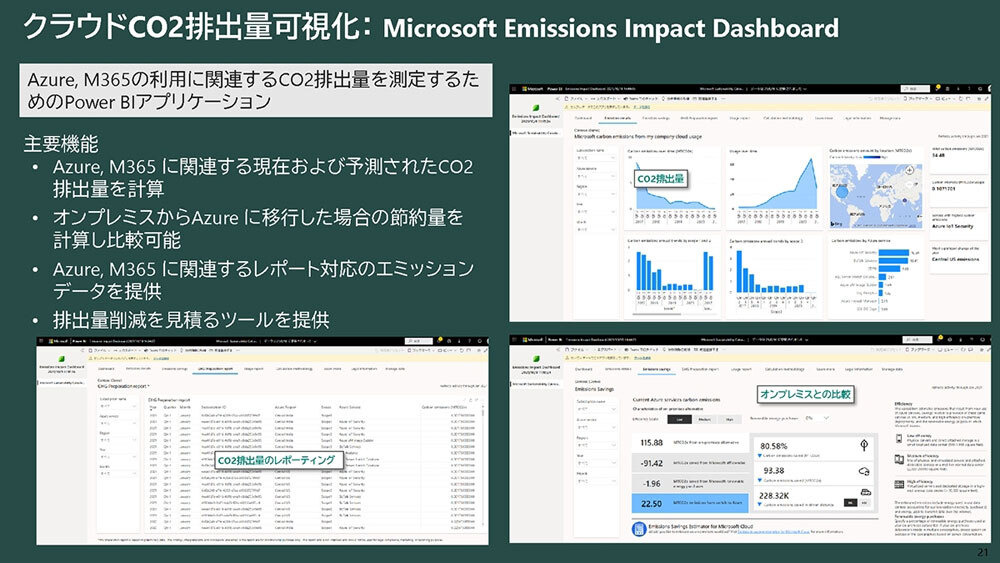Click Azure Region column header in GHG table
The image size is (1000, 563).
coord(285,407)
